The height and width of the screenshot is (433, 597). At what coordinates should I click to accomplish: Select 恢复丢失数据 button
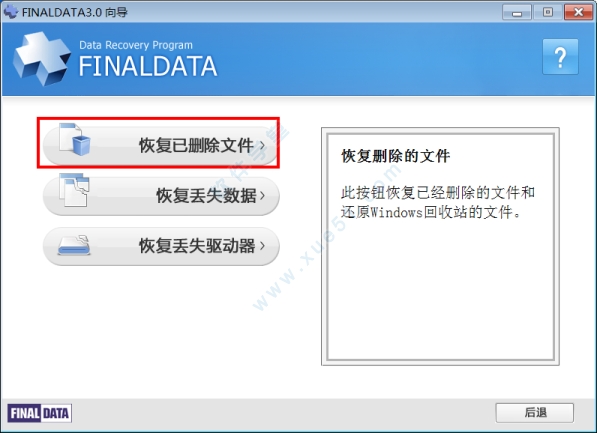(161, 196)
